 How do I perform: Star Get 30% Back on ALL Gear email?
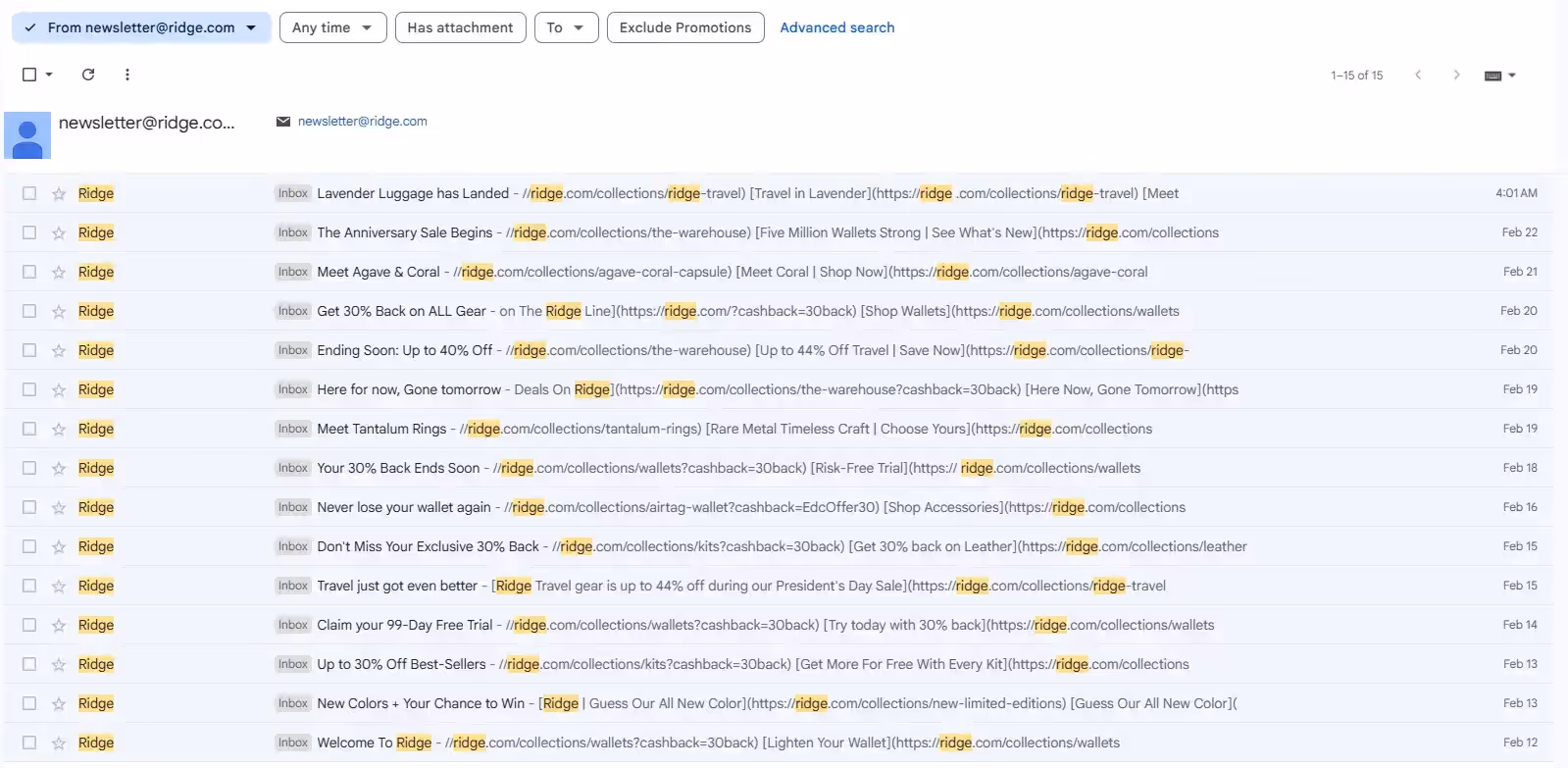click(x=59, y=312)
